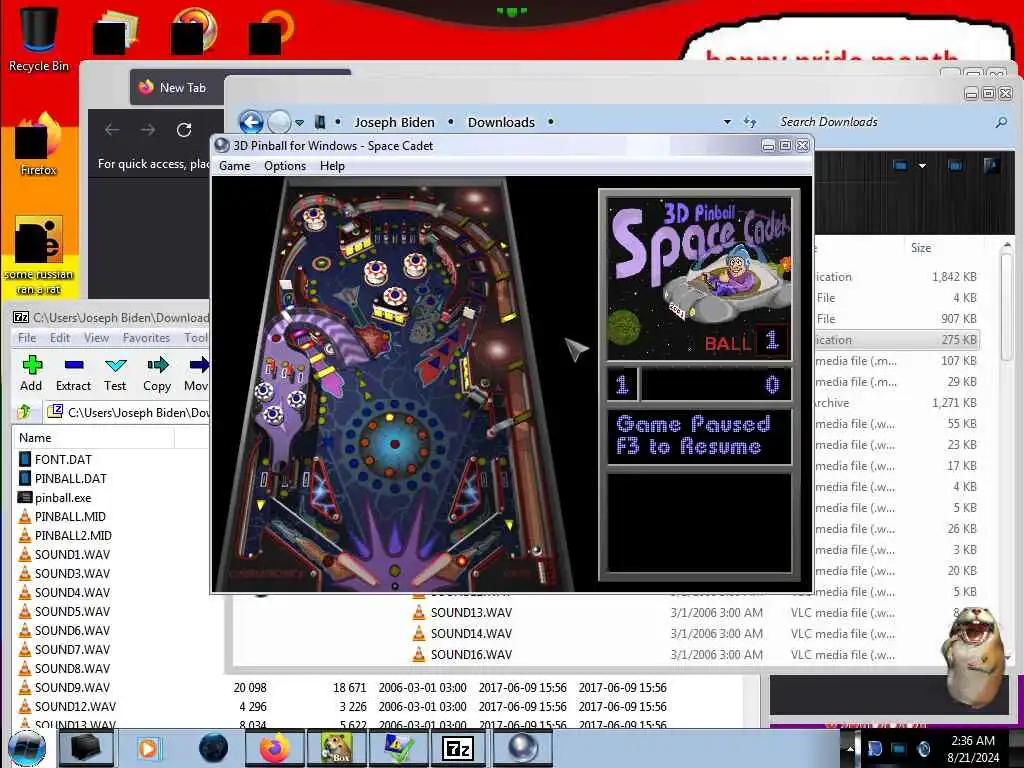Screen dimensions: 1024x768
Task: Click the Explorer preview pane icon
Action: pyautogui.click(x=955, y=165)
